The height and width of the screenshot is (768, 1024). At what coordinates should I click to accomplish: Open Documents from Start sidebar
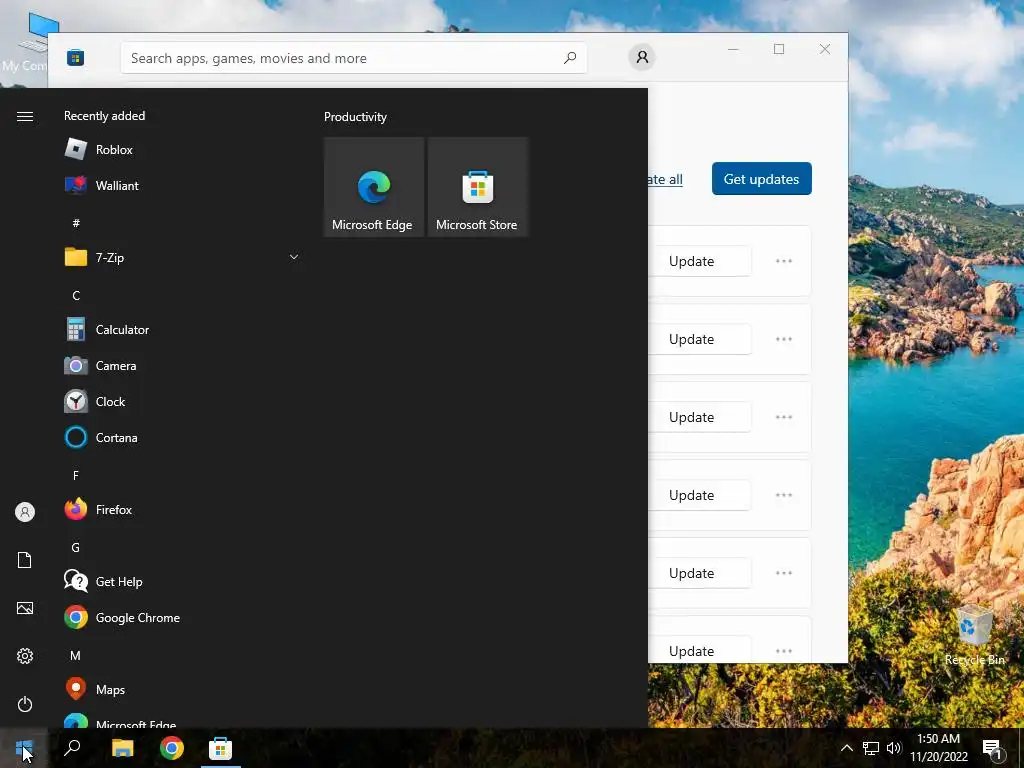coord(25,560)
